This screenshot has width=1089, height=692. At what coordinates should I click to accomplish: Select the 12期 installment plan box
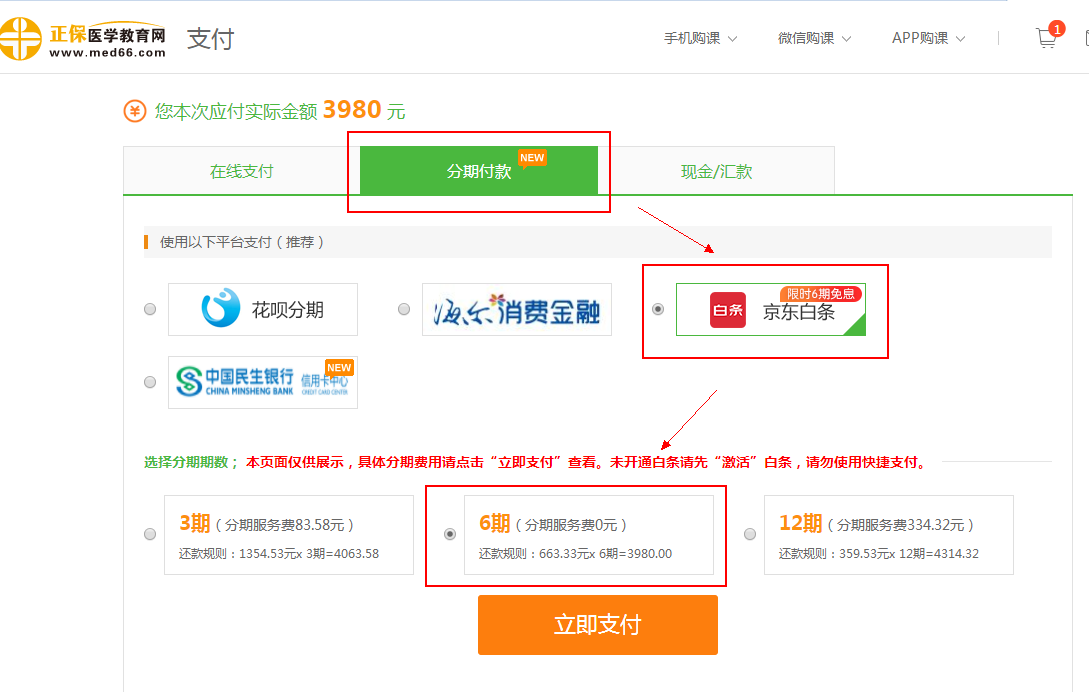(x=888, y=535)
